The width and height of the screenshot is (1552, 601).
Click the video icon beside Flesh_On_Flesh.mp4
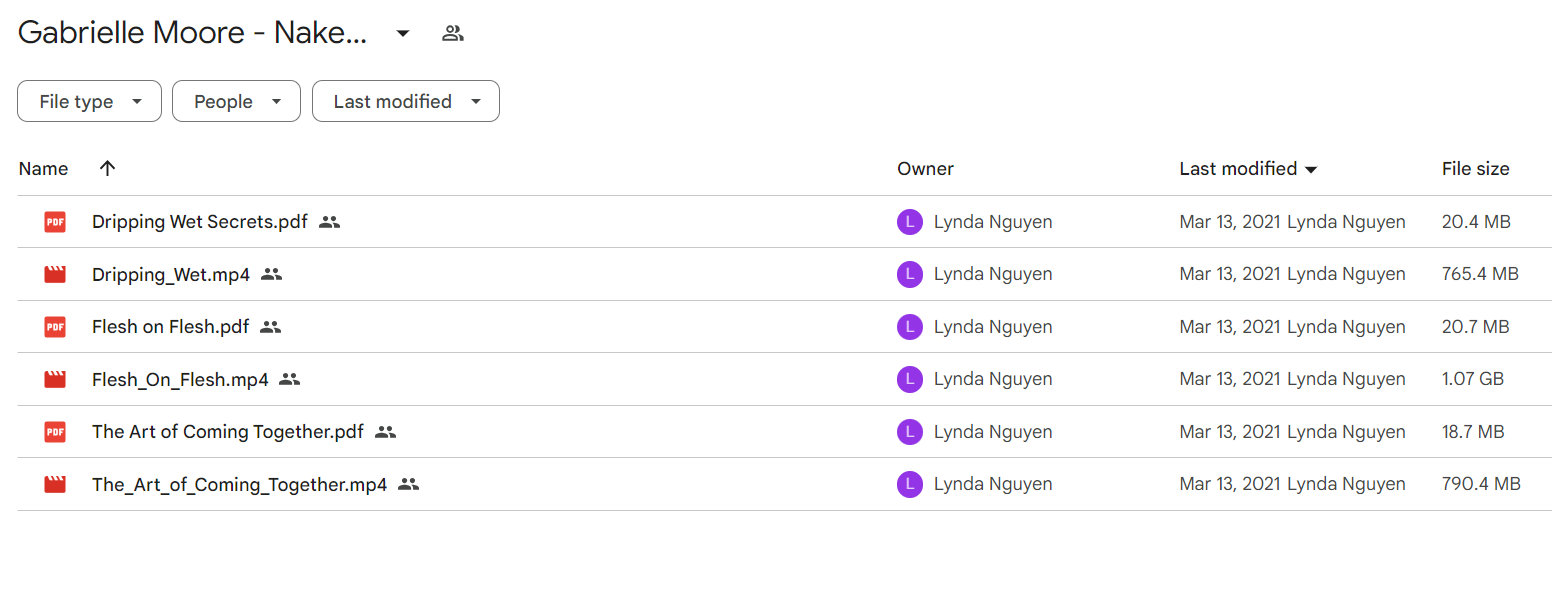tap(55, 379)
